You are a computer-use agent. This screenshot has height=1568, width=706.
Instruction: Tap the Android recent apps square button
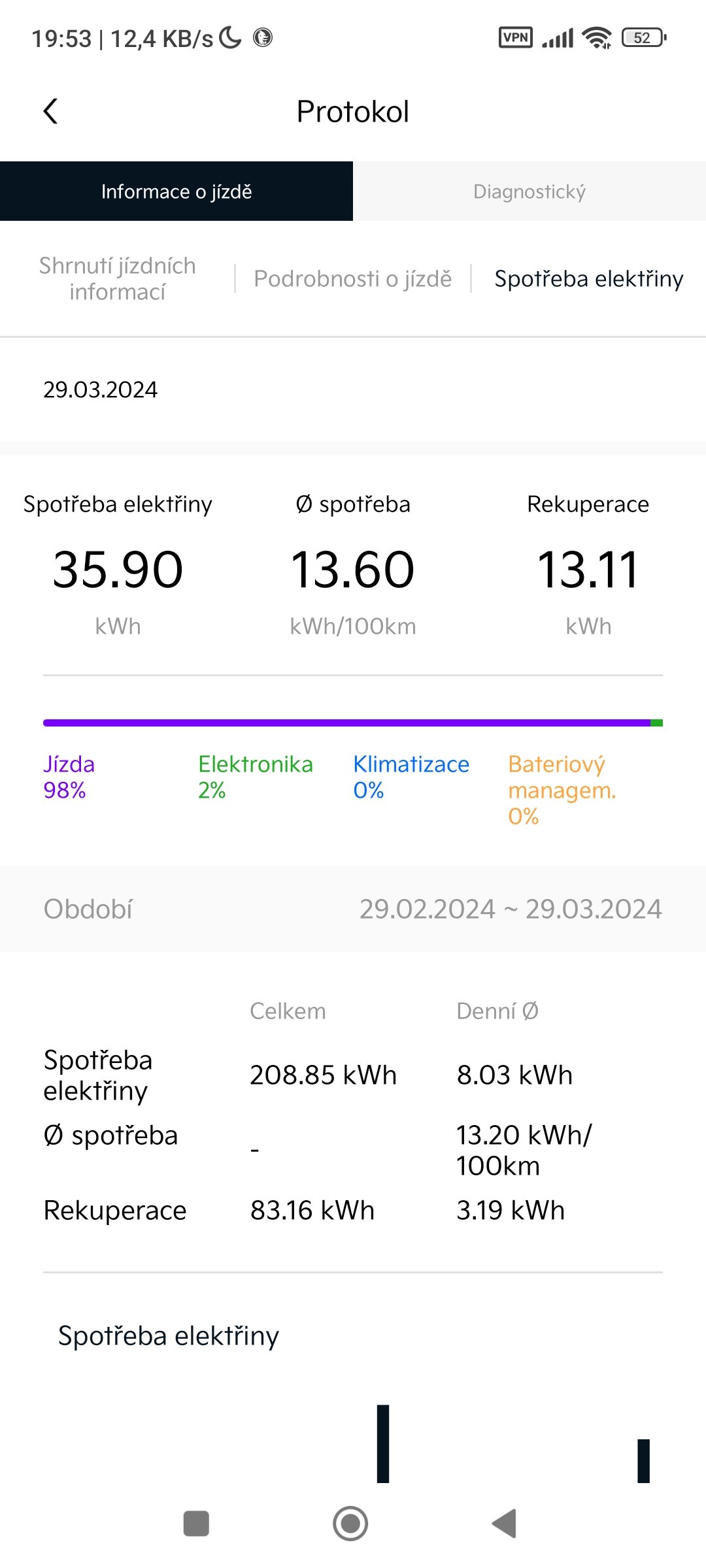tap(196, 1524)
